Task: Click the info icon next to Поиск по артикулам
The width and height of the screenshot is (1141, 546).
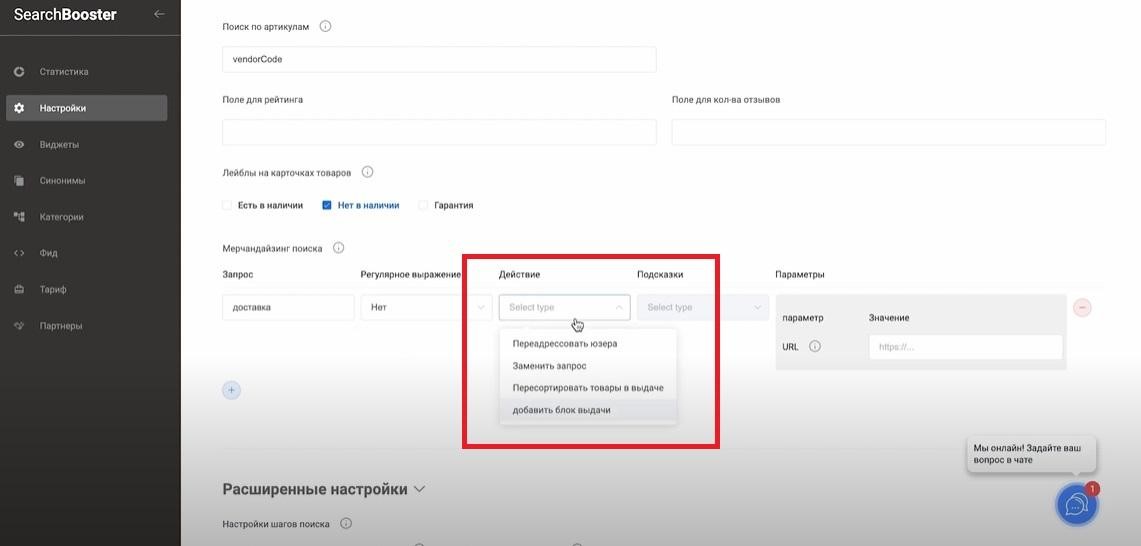Action: [x=325, y=26]
